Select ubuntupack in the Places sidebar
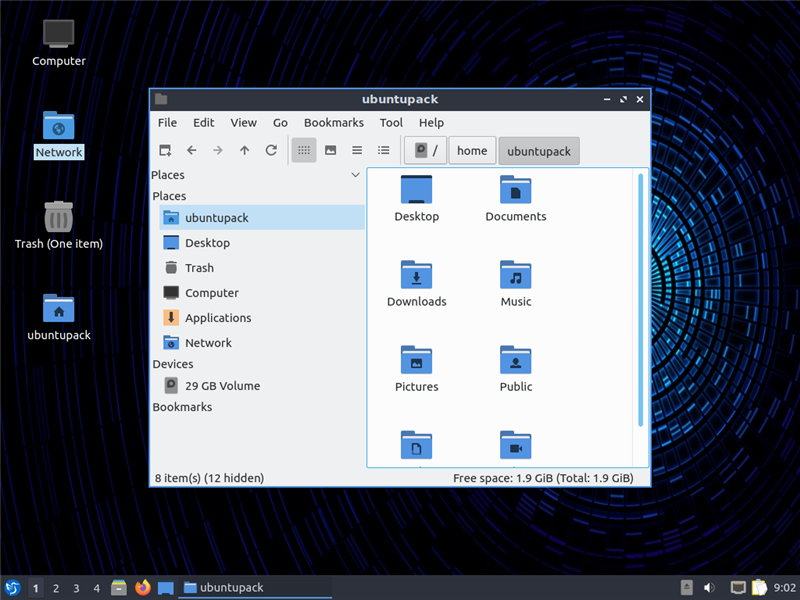 click(x=262, y=218)
